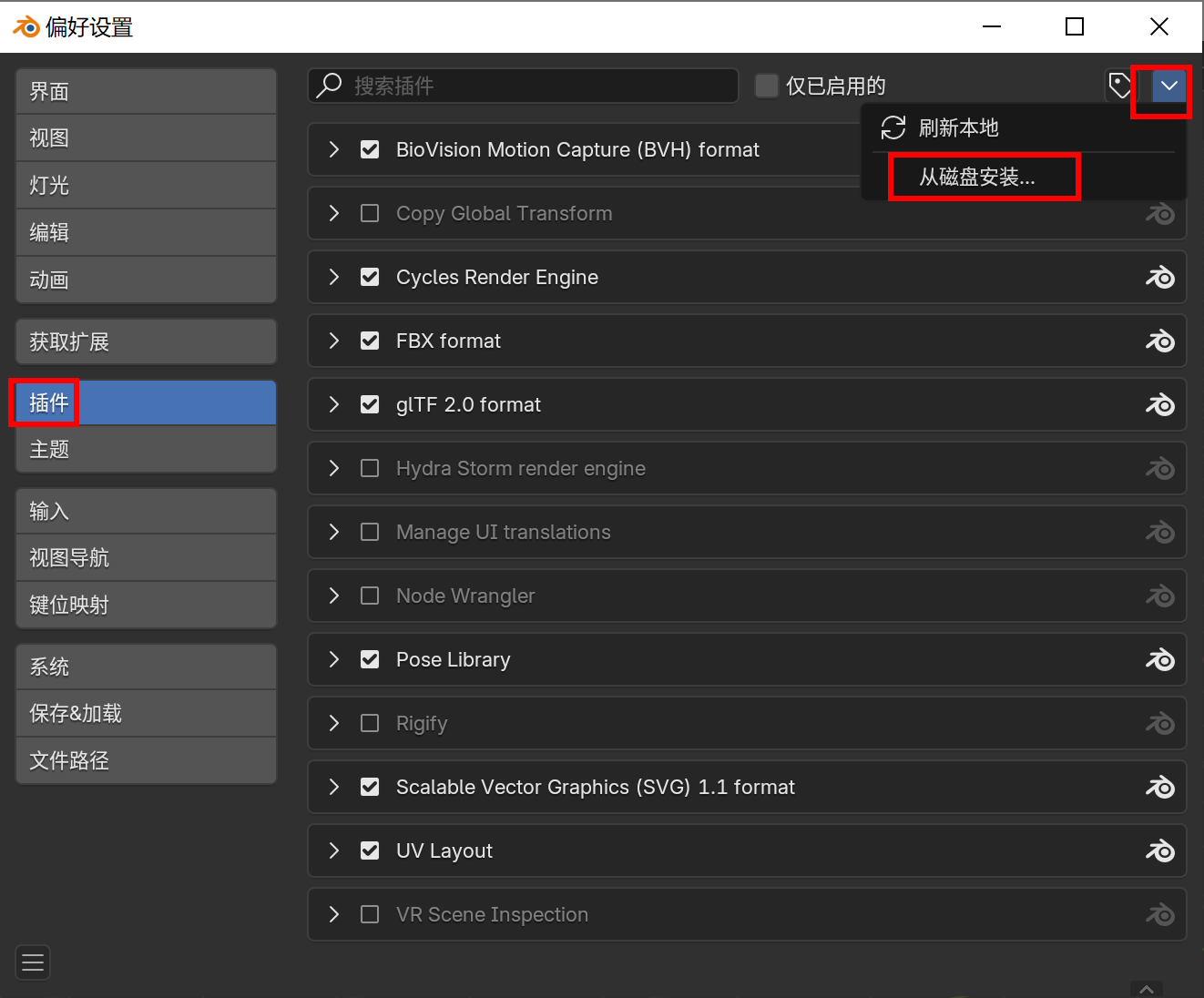1204x998 pixels.
Task: Click the refresh icon beside 刷新本地
Action: pos(893,127)
